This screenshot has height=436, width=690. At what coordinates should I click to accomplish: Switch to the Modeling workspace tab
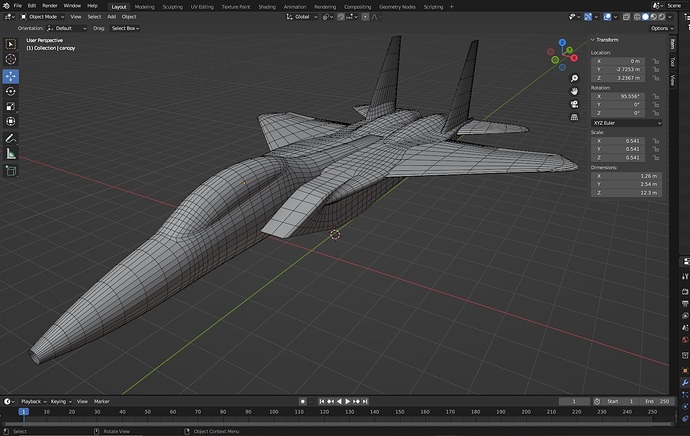coord(144,7)
